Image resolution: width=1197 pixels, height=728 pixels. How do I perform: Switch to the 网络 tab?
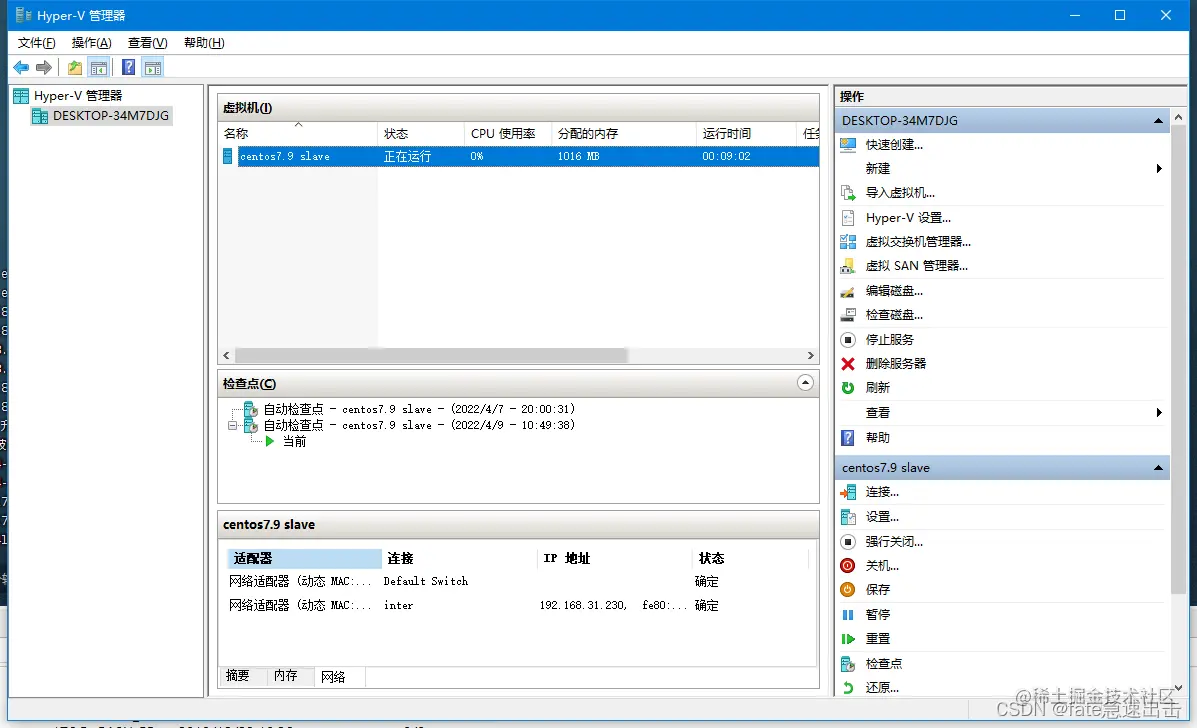334,677
